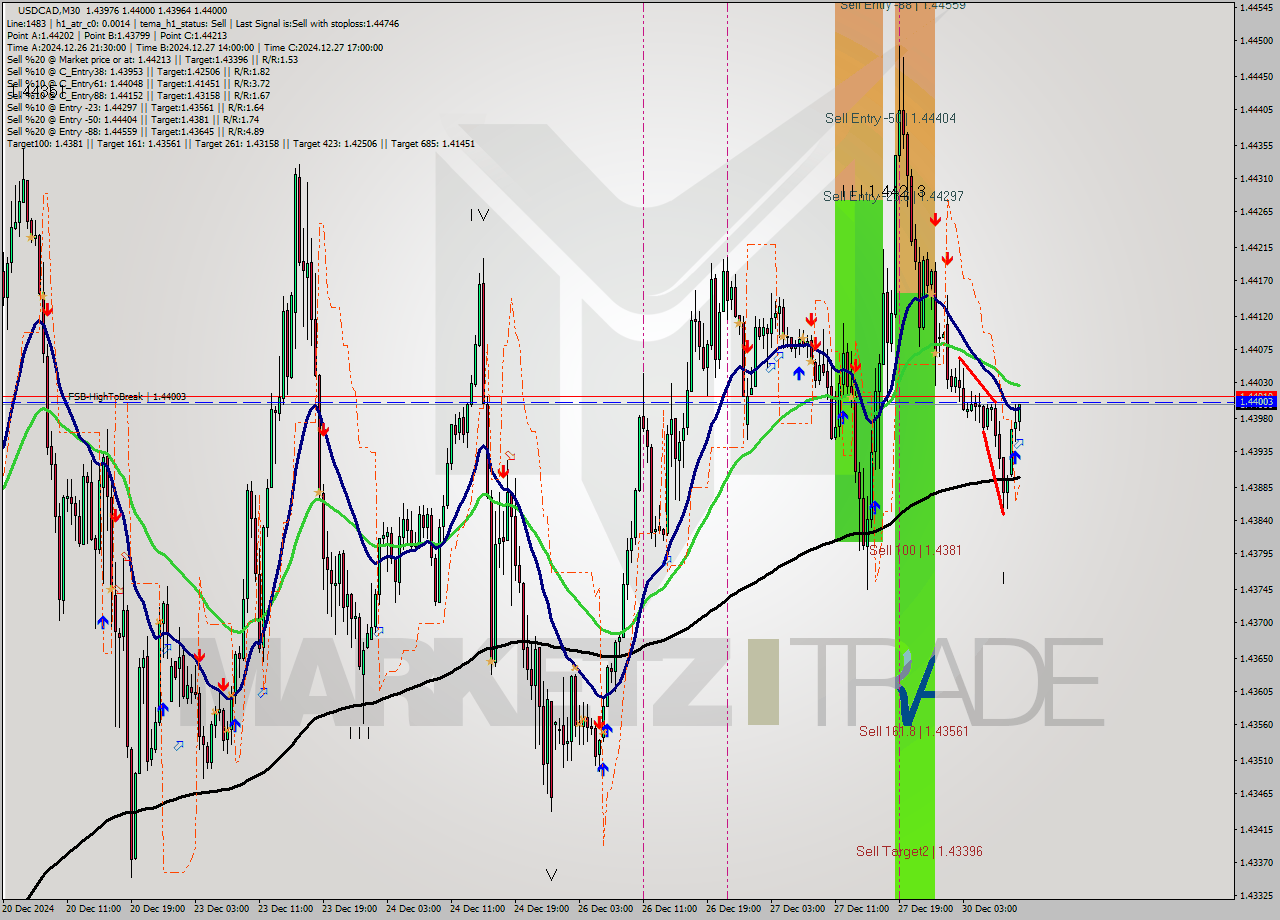This screenshot has width=1280, height=920.
Task: Click the 1.44215 price axis value
Action: click(1256, 247)
